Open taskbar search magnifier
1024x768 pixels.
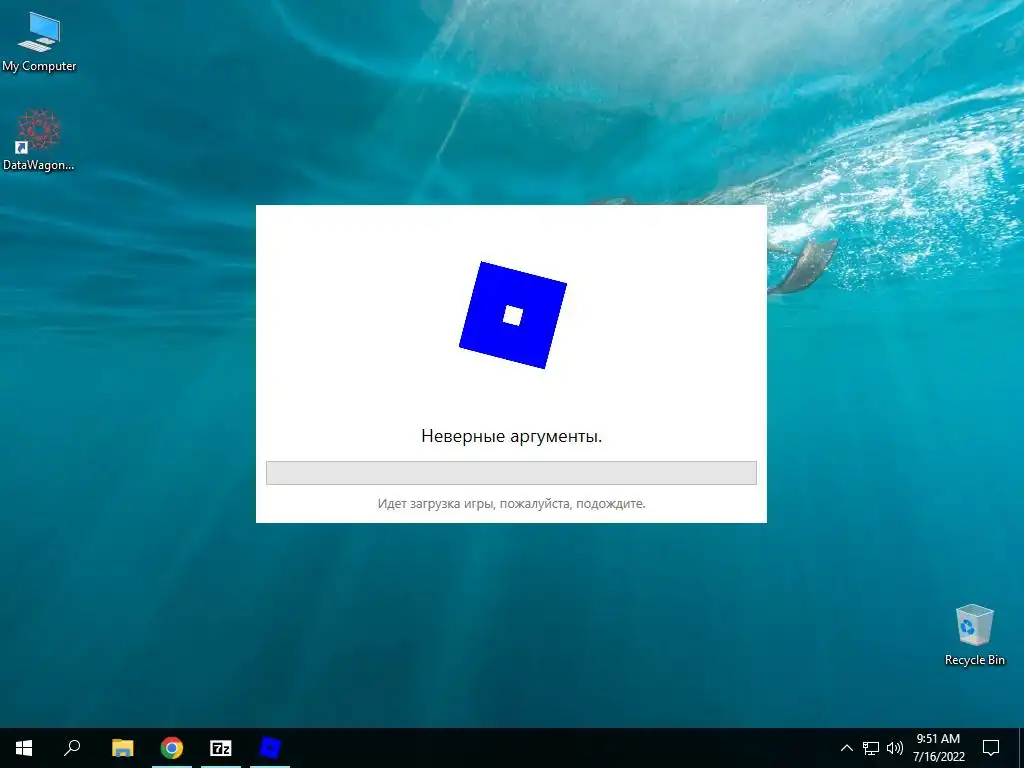pos(72,748)
